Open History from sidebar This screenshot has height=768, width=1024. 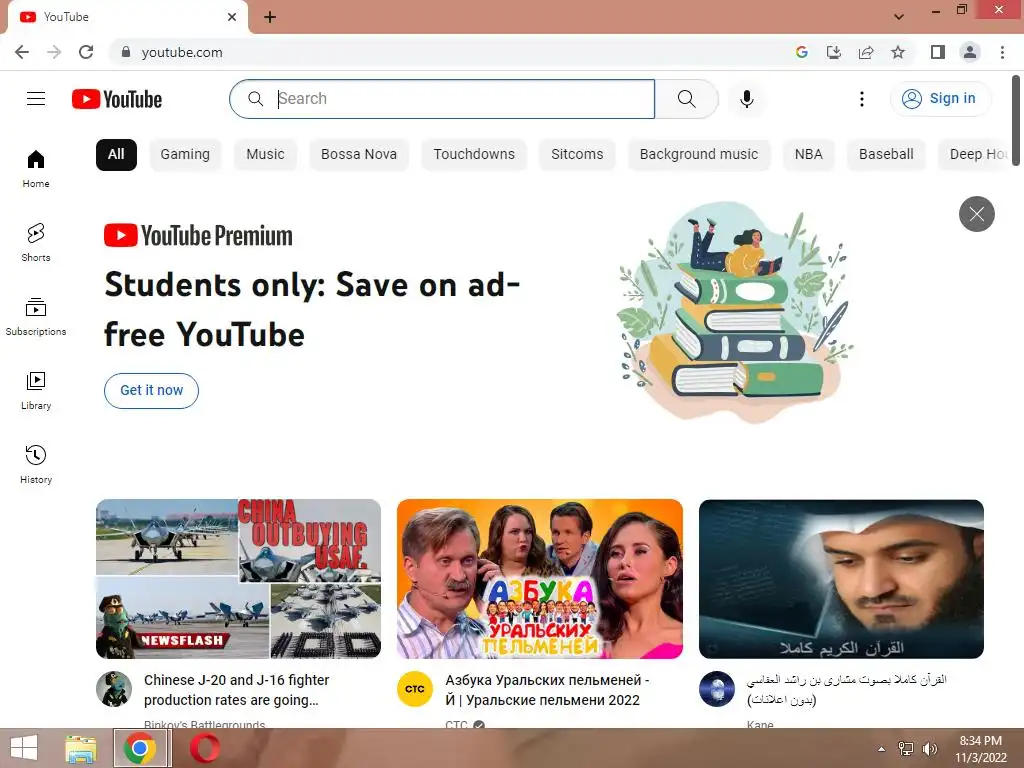tap(36, 464)
